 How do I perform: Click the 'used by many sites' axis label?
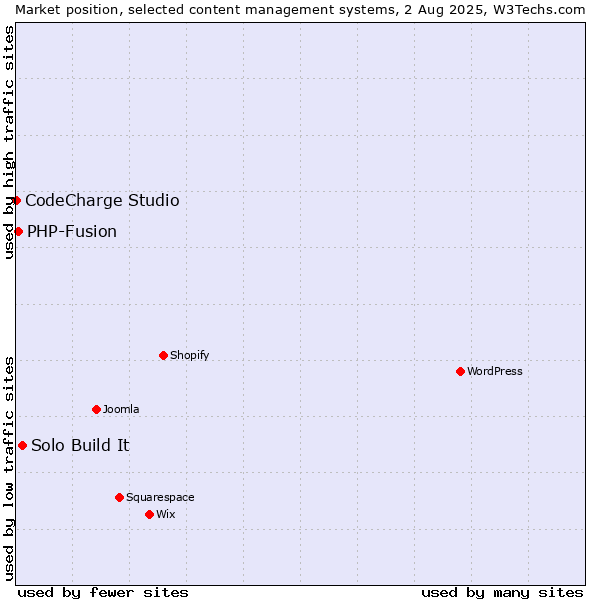tap(502, 593)
